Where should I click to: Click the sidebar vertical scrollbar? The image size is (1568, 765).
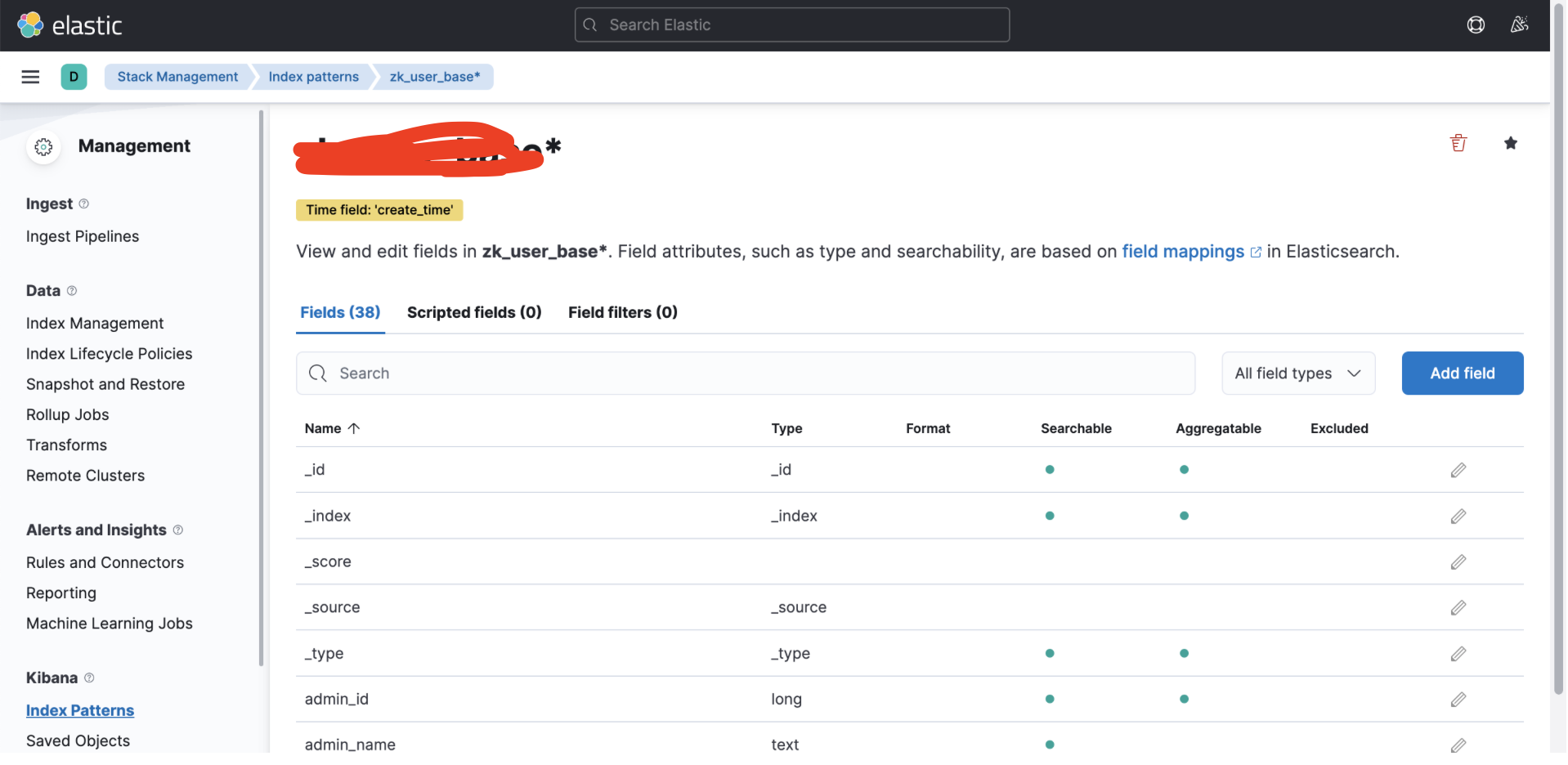tap(261, 388)
